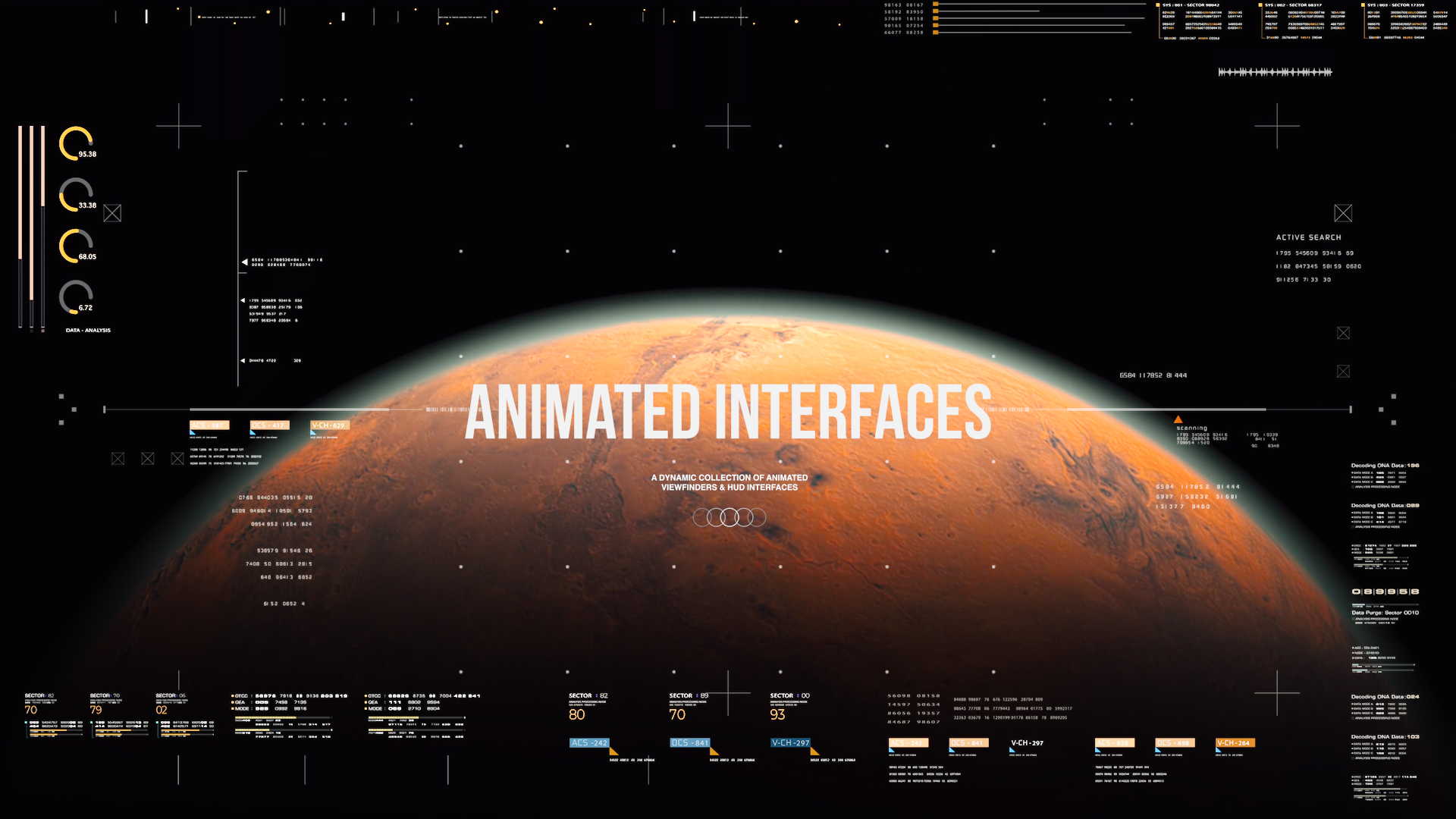This screenshot has width=1456, height=819.
Task: Select the V-CH-297 channel tag
Action: 791,743
